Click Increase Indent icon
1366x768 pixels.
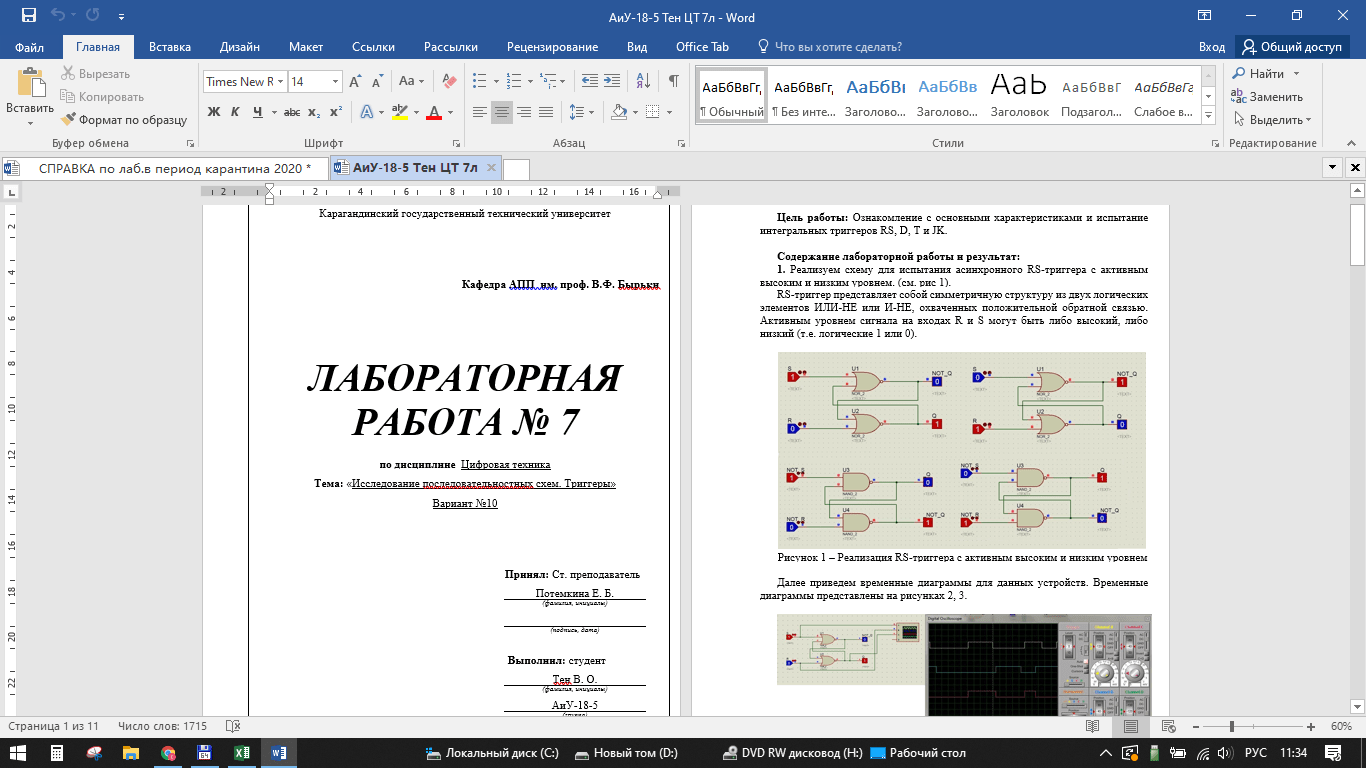[x=612, y=82]
